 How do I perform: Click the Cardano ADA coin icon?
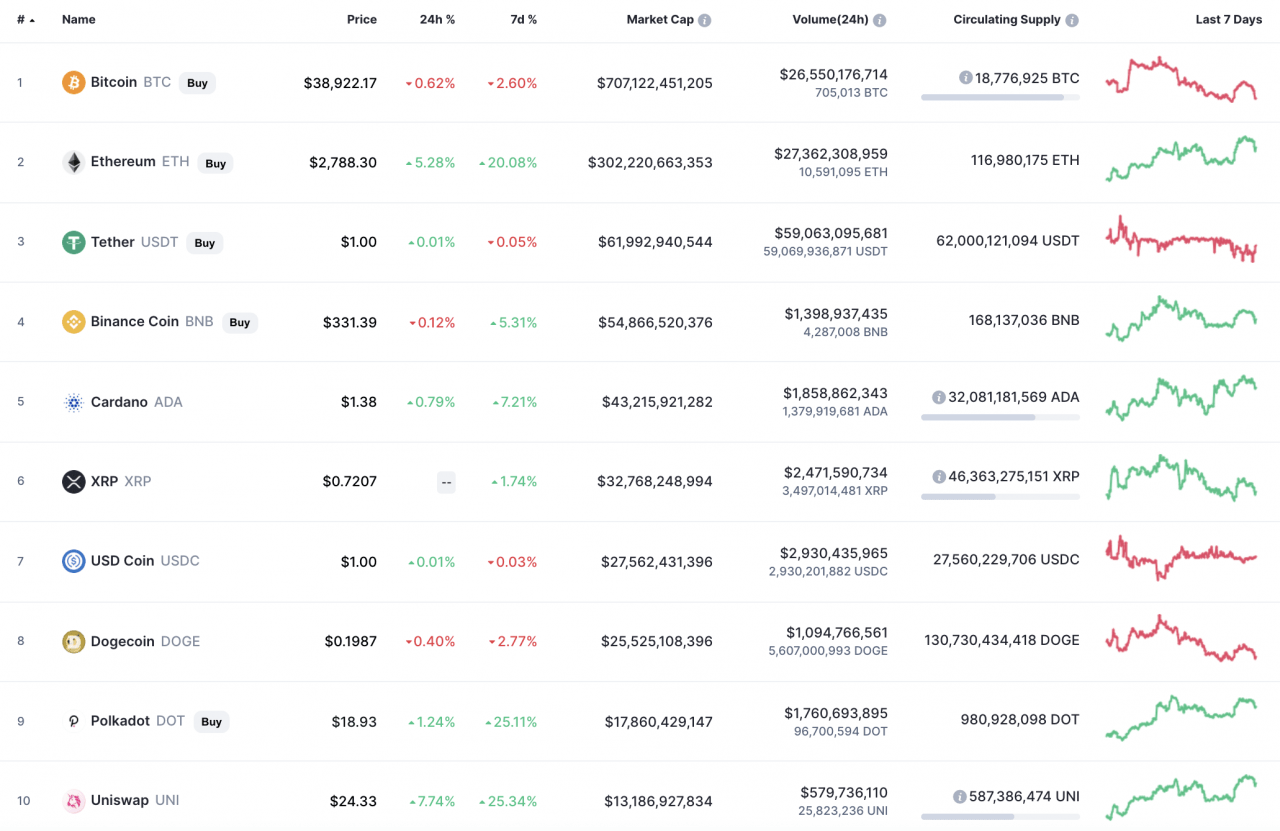coord(74,402)
